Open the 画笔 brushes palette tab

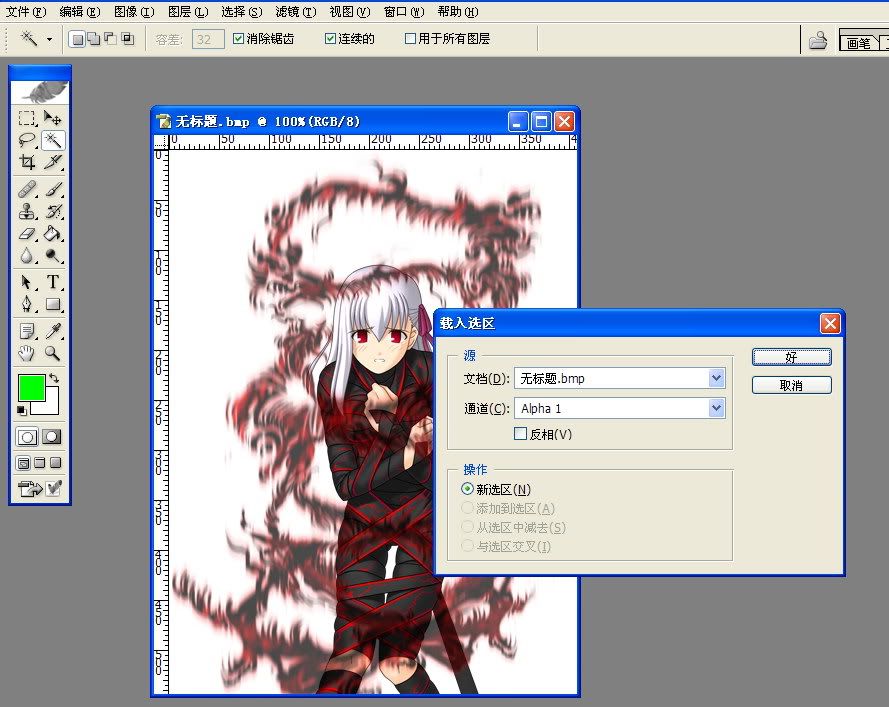tap(858, 43)
